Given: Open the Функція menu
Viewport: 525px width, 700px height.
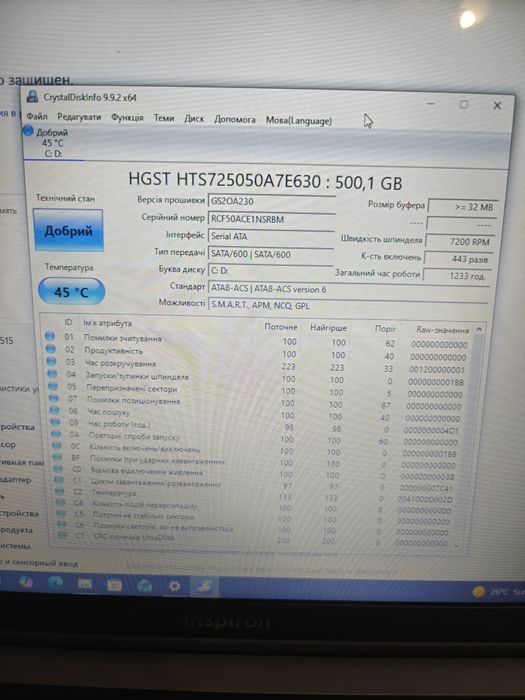Looking at the screenshot, I should coord(127,117).
